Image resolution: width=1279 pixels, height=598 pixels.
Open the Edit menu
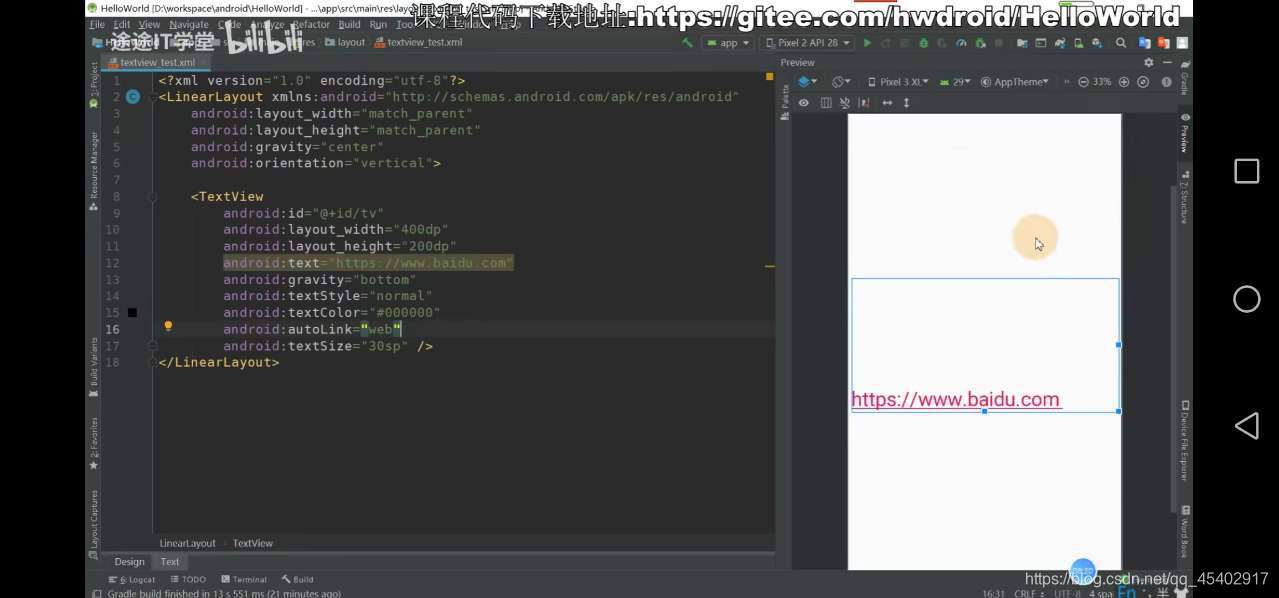tap(122, 24)
